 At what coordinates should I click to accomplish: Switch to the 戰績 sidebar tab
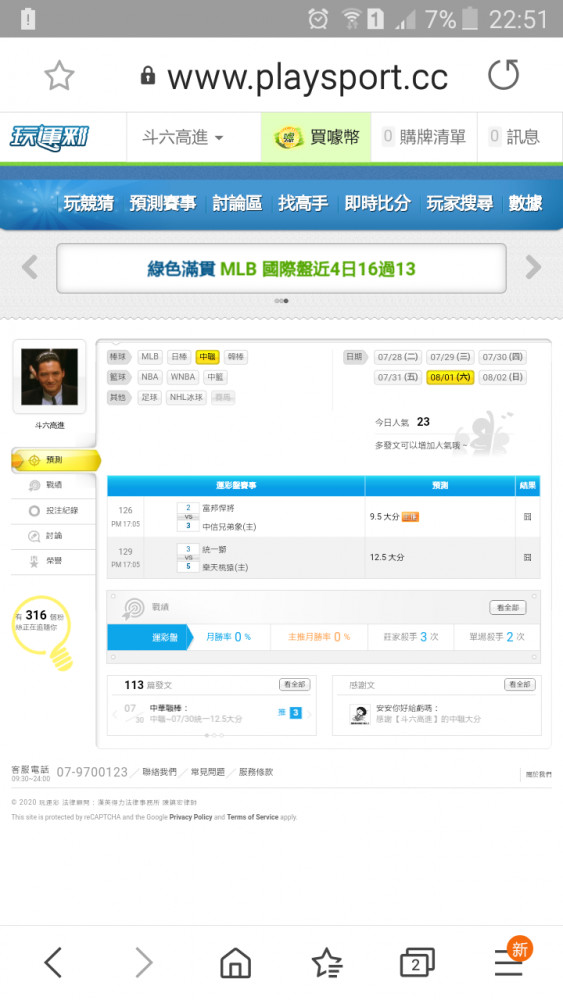(x=54, y=485)
